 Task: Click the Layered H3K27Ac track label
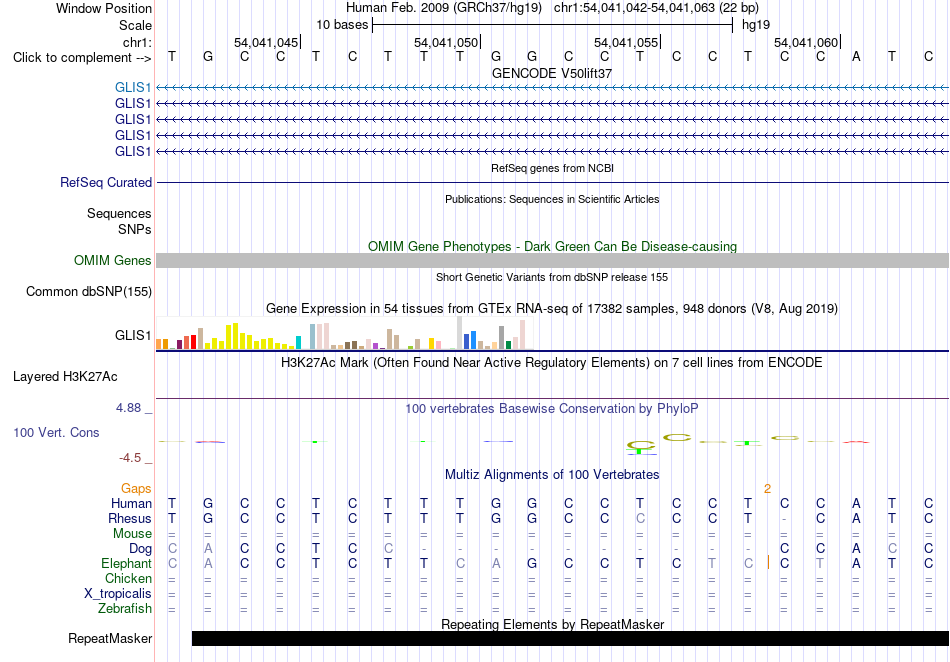tap(65, 377)
